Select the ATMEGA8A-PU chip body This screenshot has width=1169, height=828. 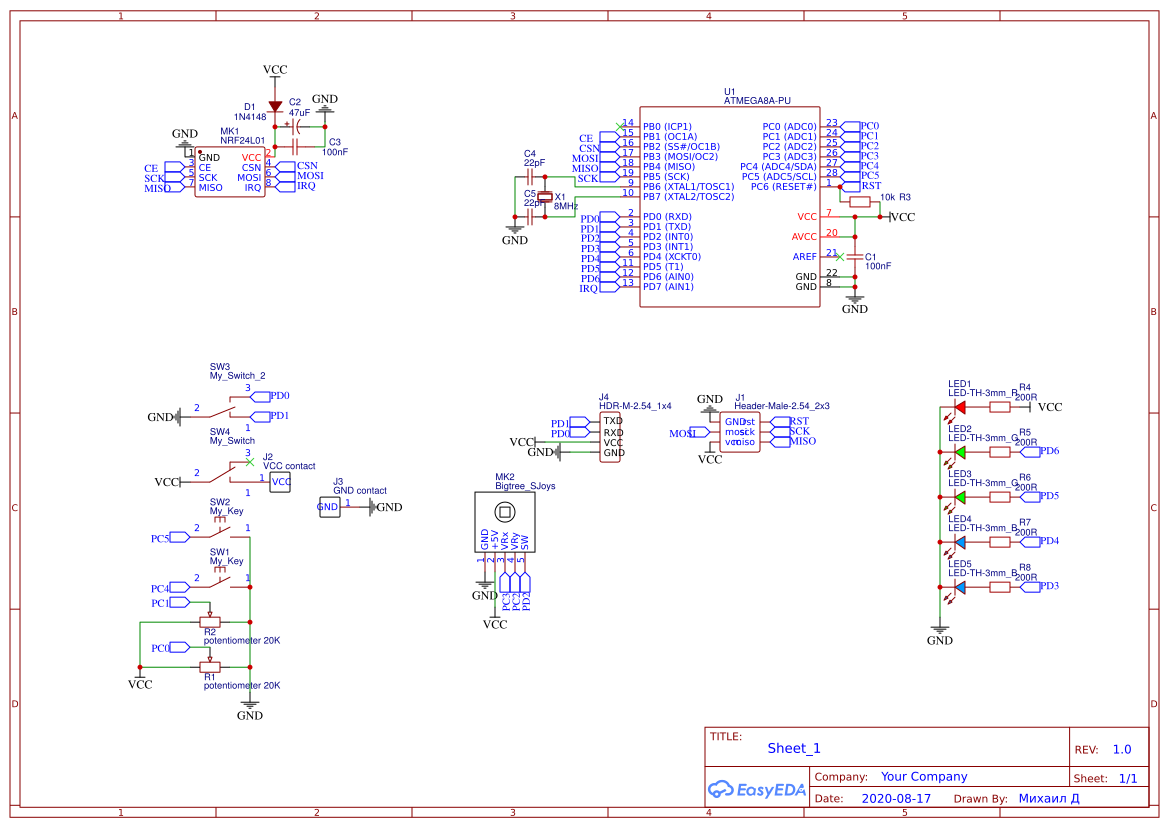[x=730, y=207]
